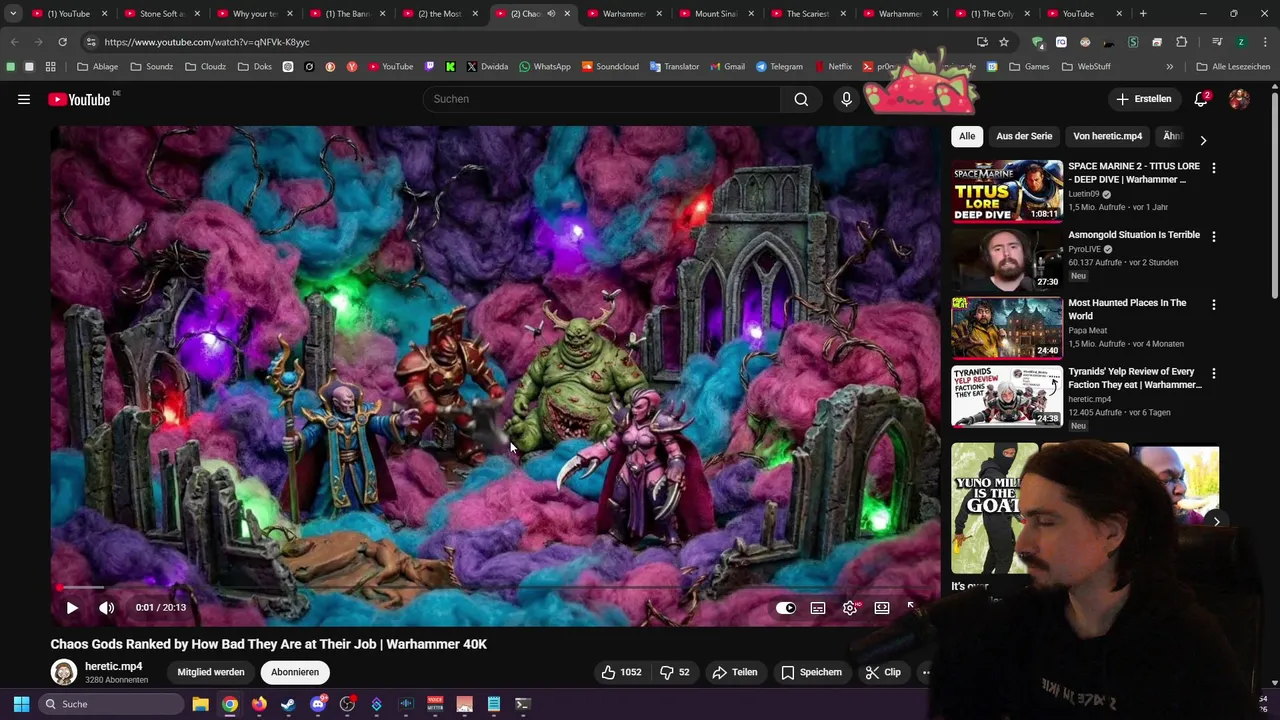Image resolution: width=1280 pixels, height=720 pixels.
Task: Open the heretic.mp4 channel avatar
Action: pyautogui.click(x=64, y=672)
